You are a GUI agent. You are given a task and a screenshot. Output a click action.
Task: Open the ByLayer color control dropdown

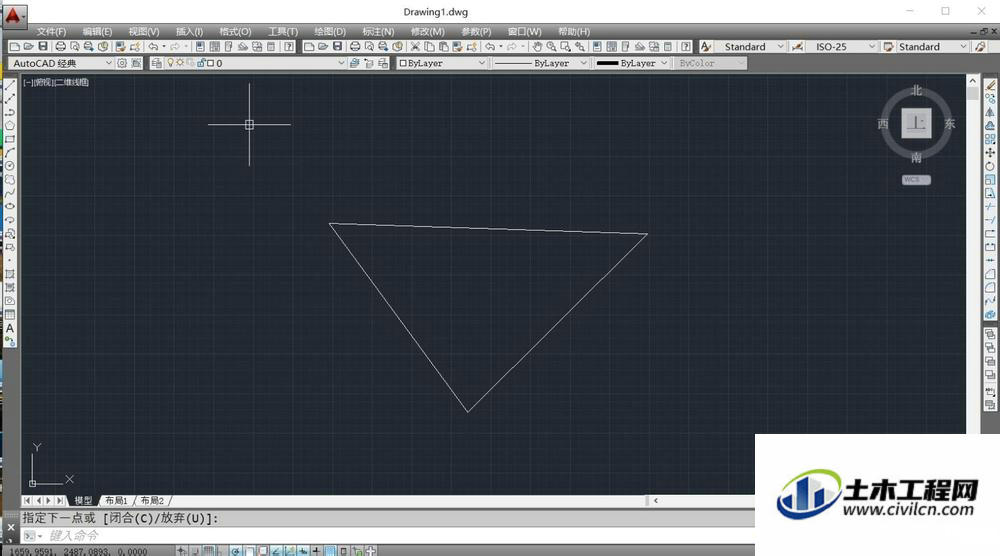[482, 63]
